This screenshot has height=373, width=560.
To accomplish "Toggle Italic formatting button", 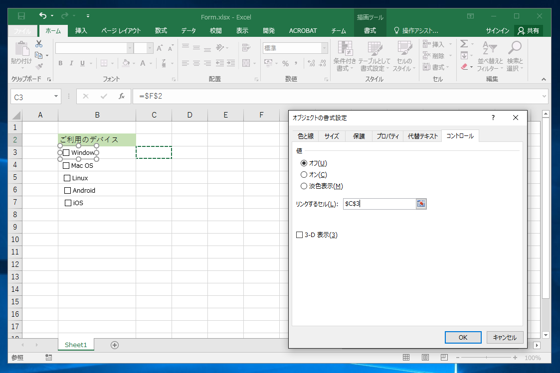I will (x=71, y=63).
